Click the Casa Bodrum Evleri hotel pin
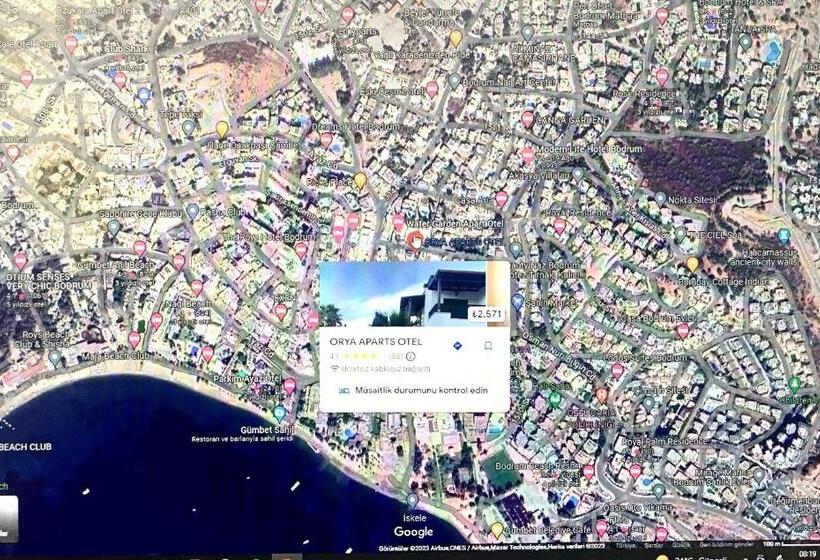This screenshot has width=820, height=560. pos(682,331)
